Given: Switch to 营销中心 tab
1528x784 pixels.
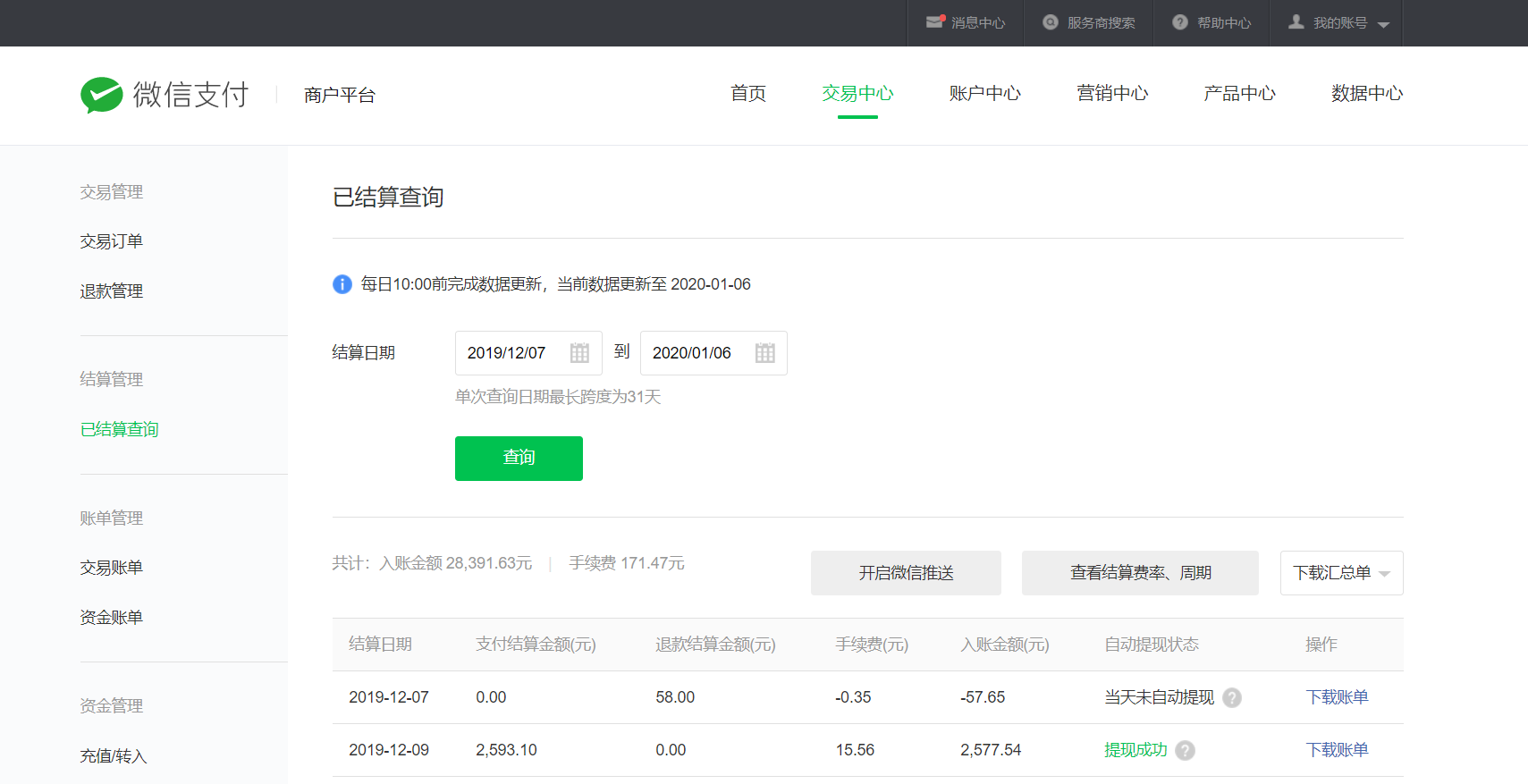Looking at the screenshot, I should click(1112, 93).
